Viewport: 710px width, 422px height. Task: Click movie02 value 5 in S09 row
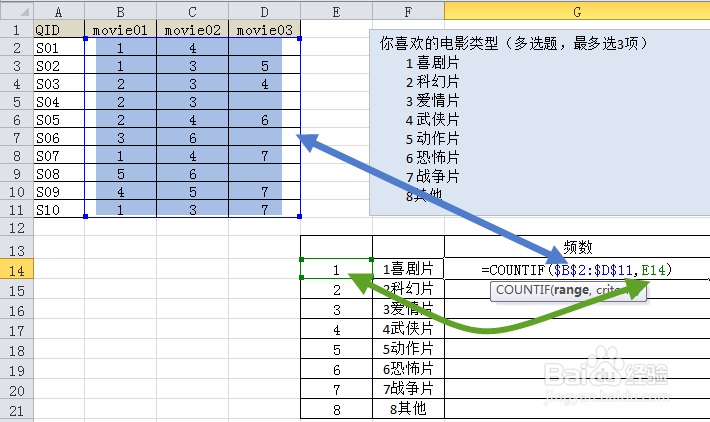[192, 192]
